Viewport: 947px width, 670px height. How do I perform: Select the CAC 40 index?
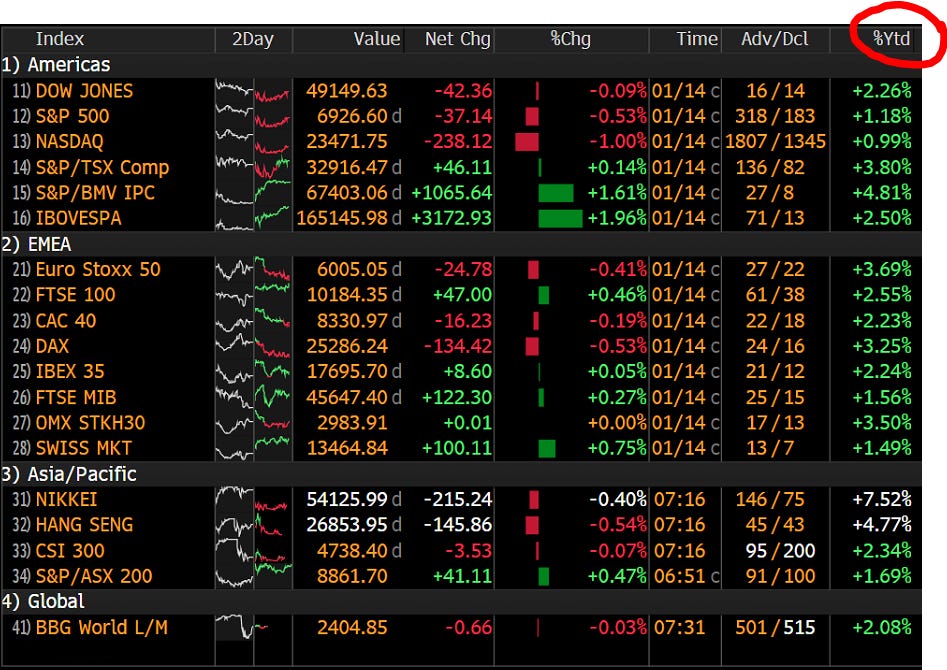(x=66, y=321)
